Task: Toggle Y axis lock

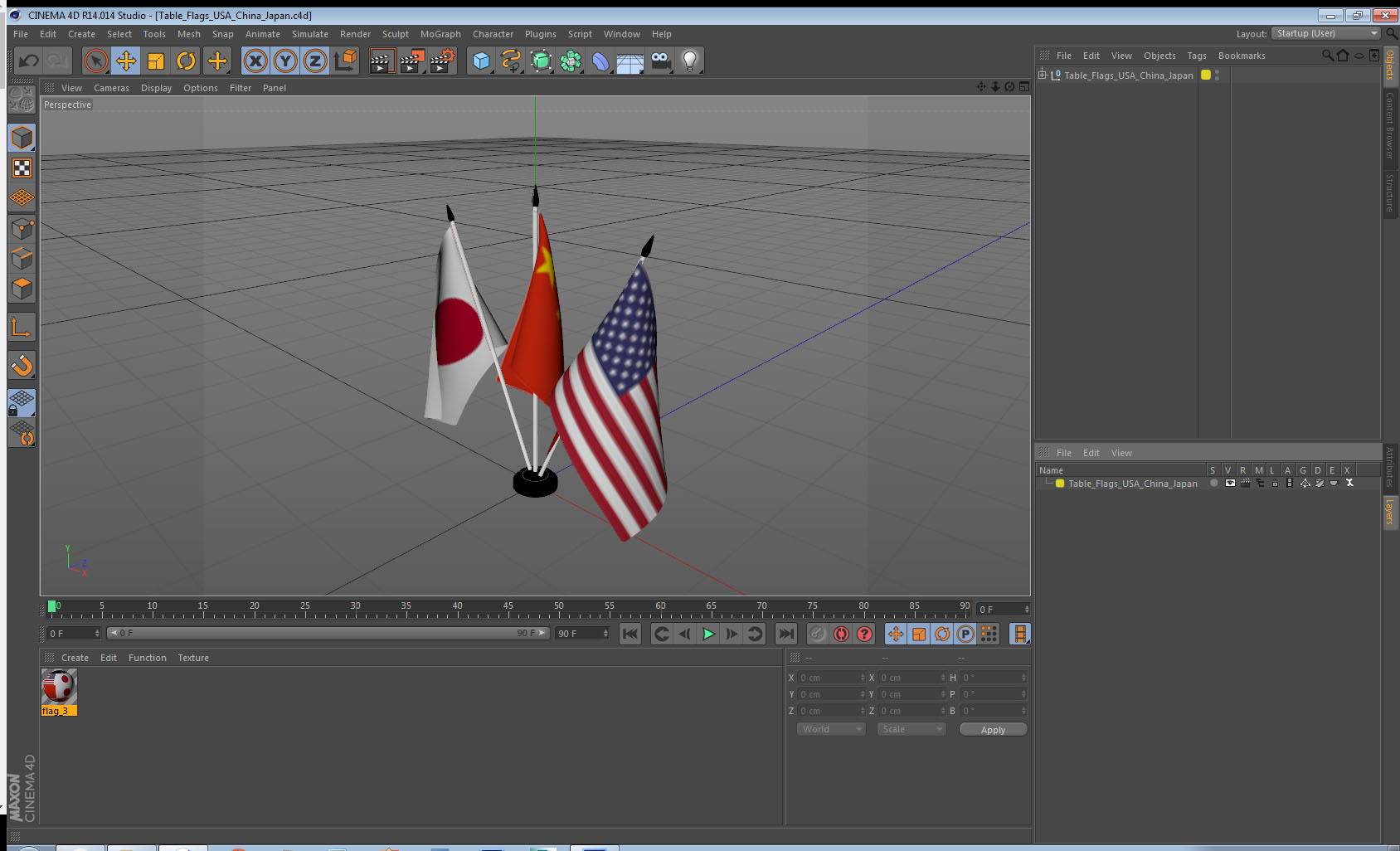Action: point(285,61)
